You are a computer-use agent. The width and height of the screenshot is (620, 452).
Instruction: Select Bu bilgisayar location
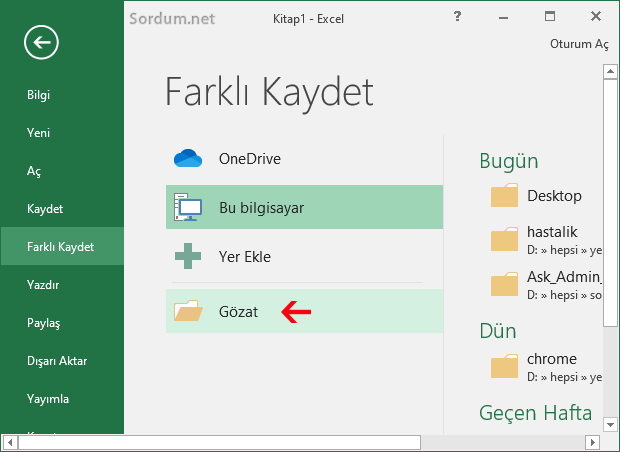click(304, 207)
